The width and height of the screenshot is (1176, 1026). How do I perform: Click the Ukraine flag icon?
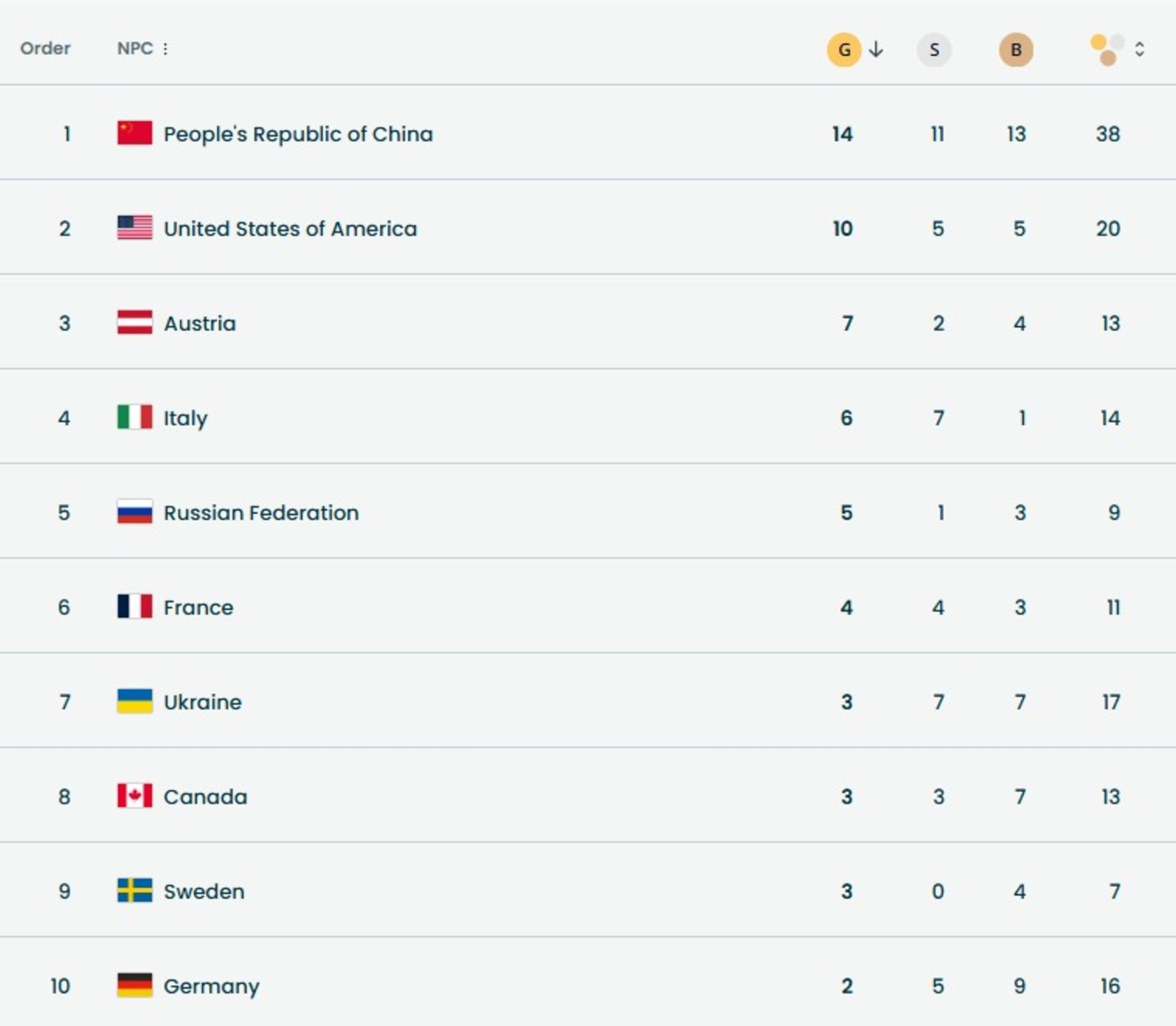[x=135, y=702]
